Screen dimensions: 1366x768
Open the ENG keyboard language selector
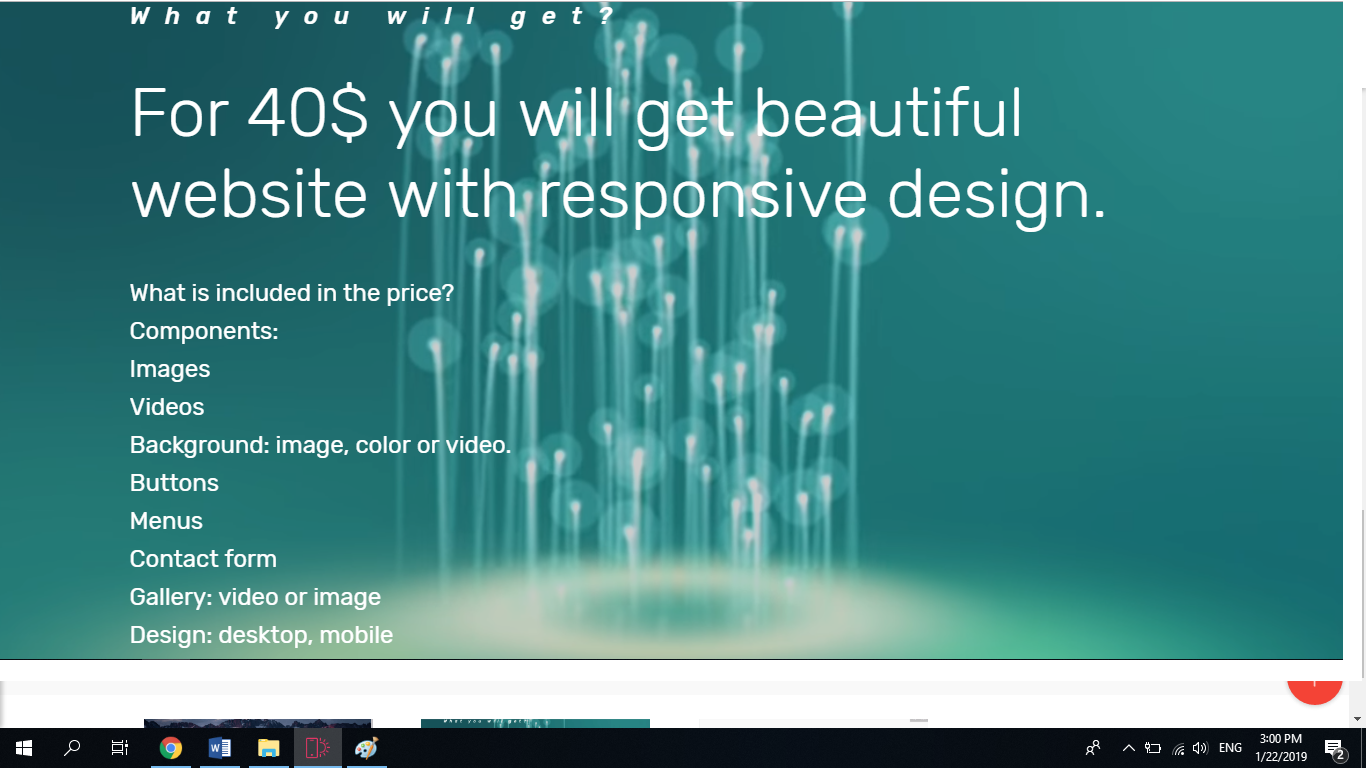tap(1229, 747)
